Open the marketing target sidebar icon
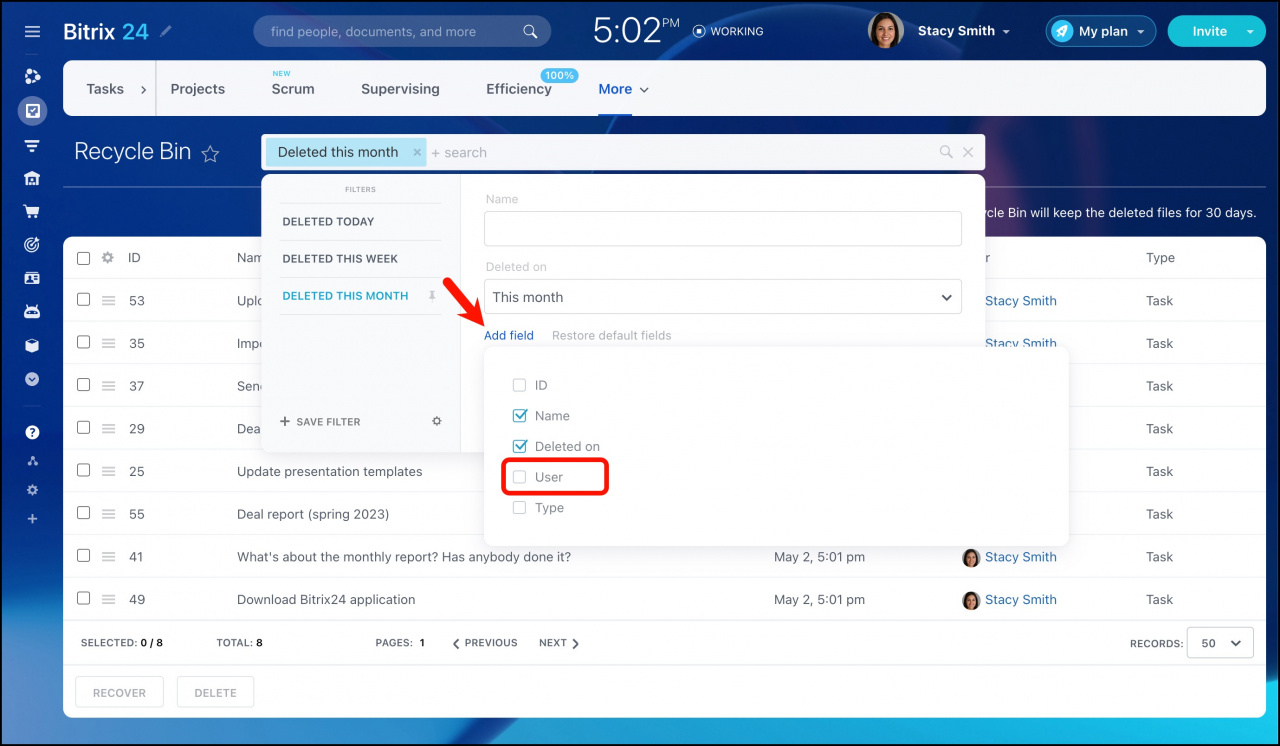 (32, 245)
